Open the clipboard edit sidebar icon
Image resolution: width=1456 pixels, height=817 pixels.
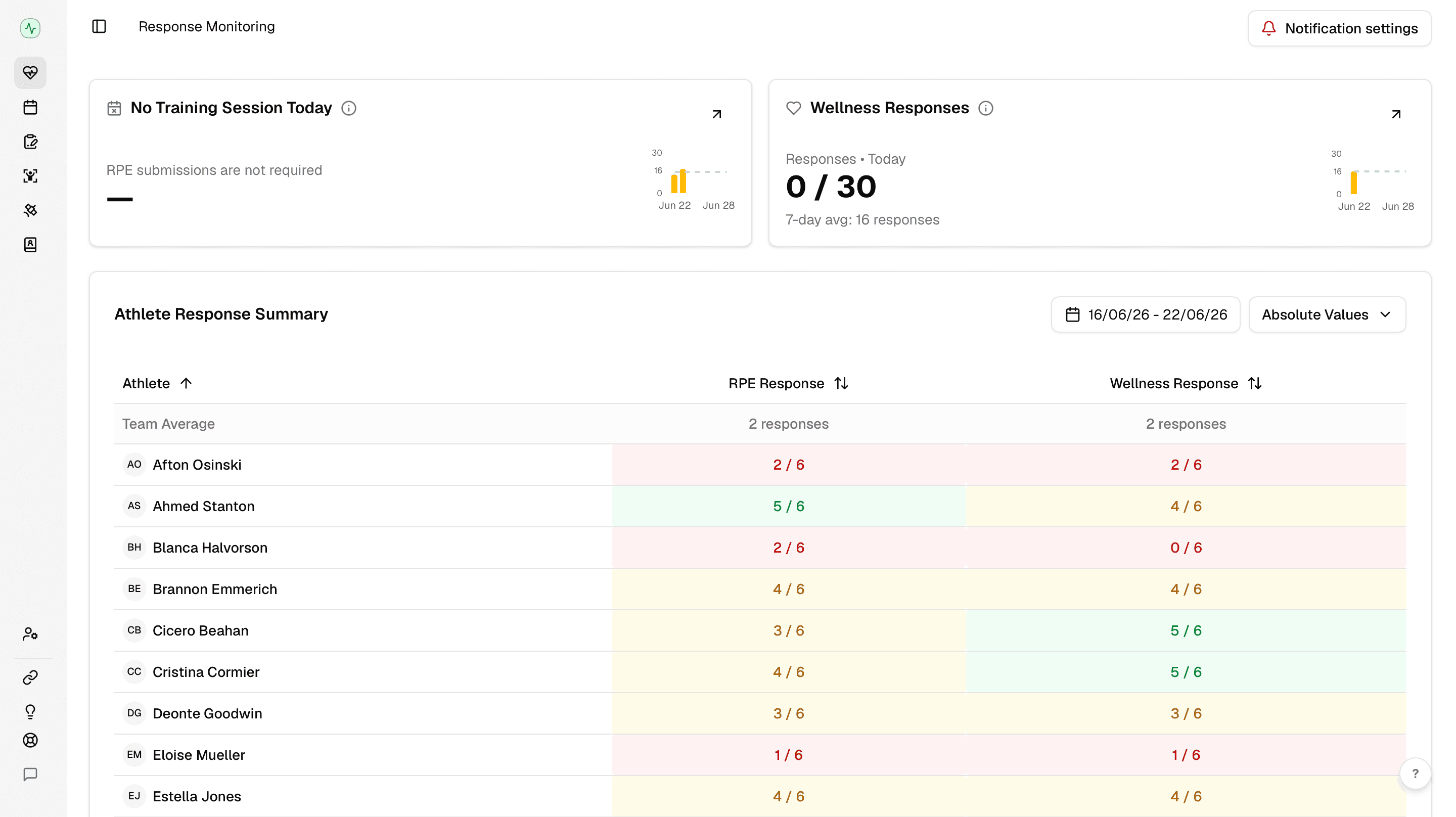pos(30,142)
